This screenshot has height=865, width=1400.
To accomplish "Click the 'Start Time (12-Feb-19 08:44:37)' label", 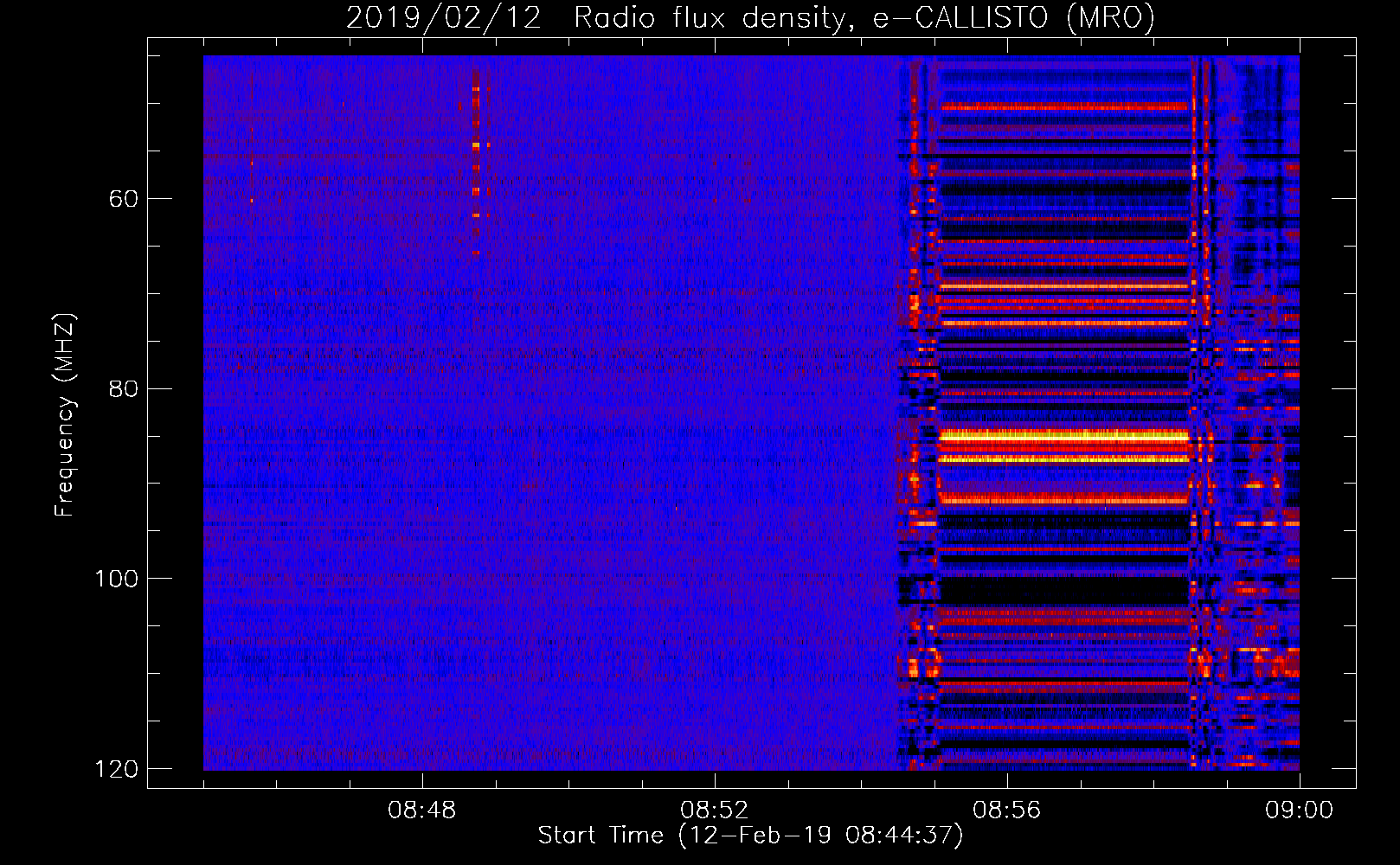I will [750, 836].
